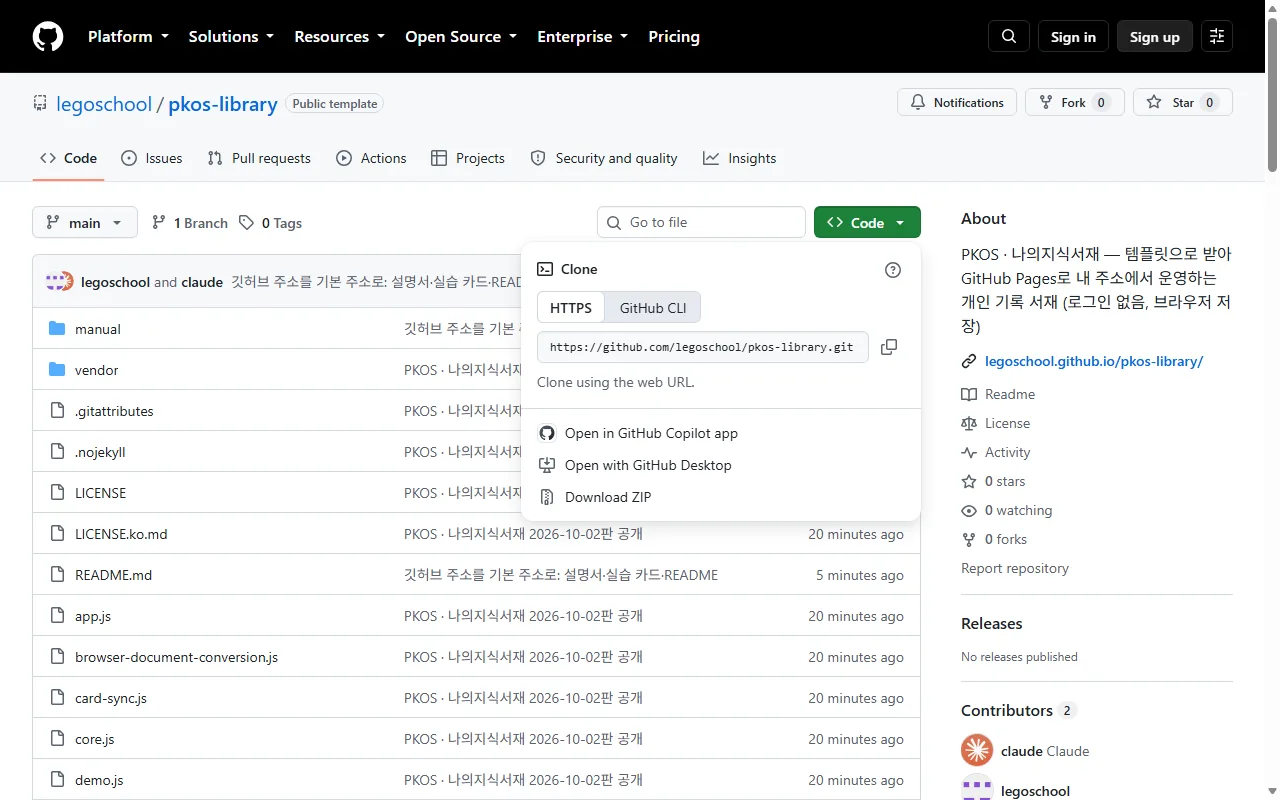
Task: Open Report repository link
Action: 1015,568
